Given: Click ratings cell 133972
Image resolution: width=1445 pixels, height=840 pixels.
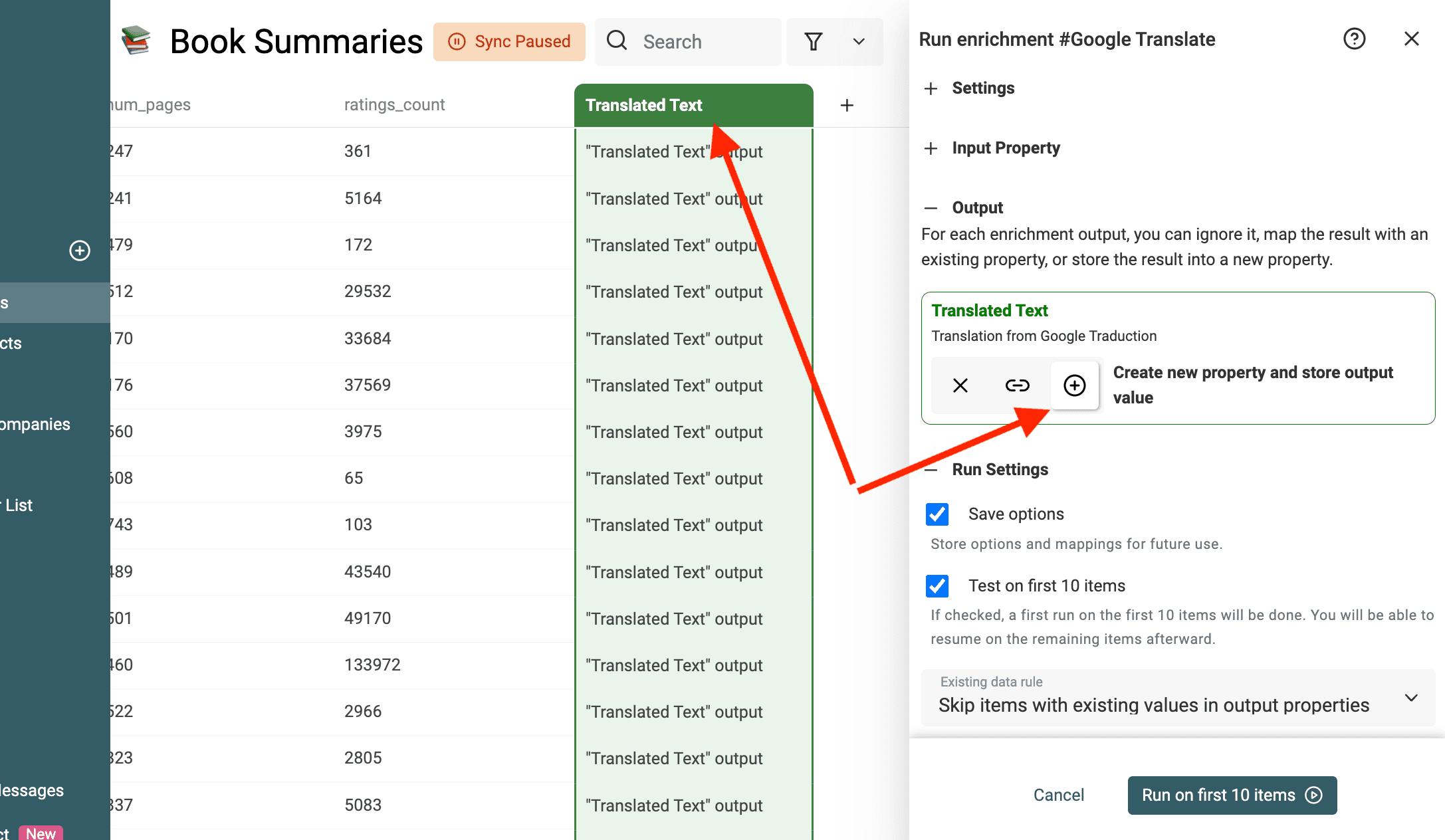Looking at the screenshot, I should (x=372, y=665).
